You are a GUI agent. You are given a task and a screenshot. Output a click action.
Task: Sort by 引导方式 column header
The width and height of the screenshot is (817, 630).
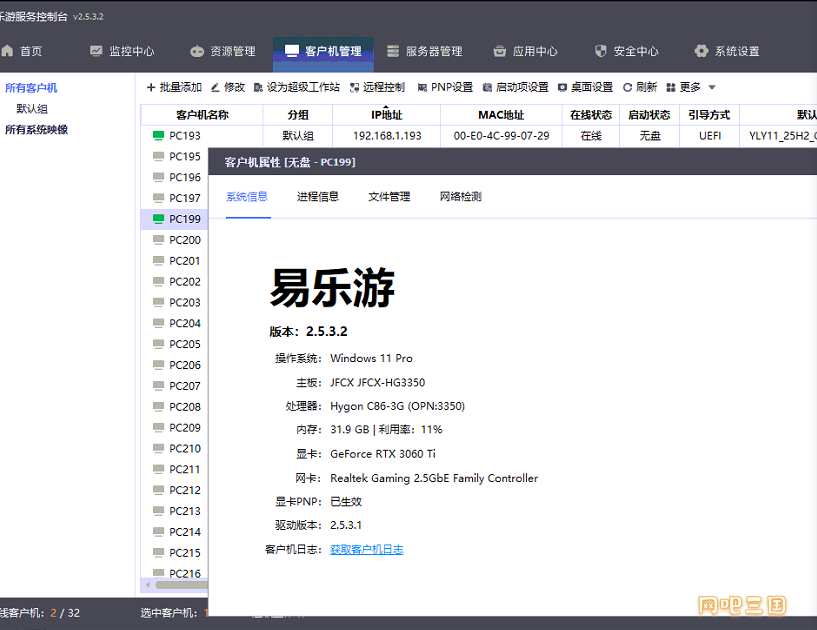click(709, 115)
